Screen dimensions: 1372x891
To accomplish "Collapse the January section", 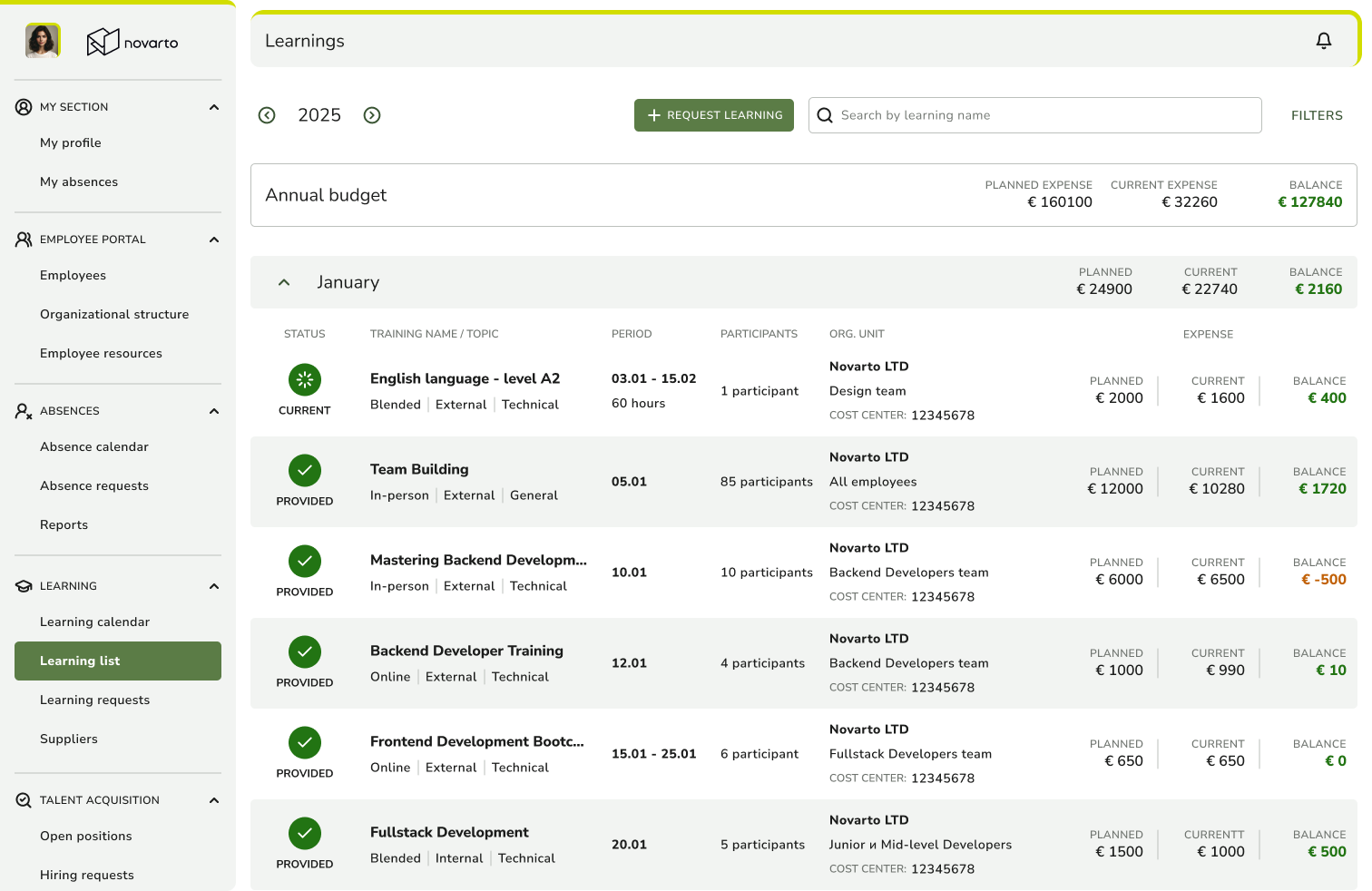I will (x=284, y=282).
